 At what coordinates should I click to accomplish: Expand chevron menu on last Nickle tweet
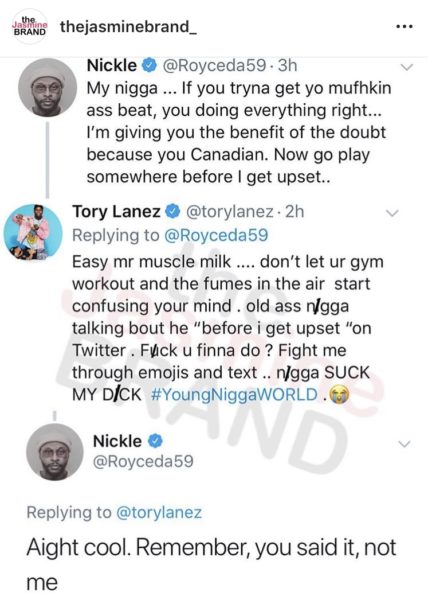404,444
